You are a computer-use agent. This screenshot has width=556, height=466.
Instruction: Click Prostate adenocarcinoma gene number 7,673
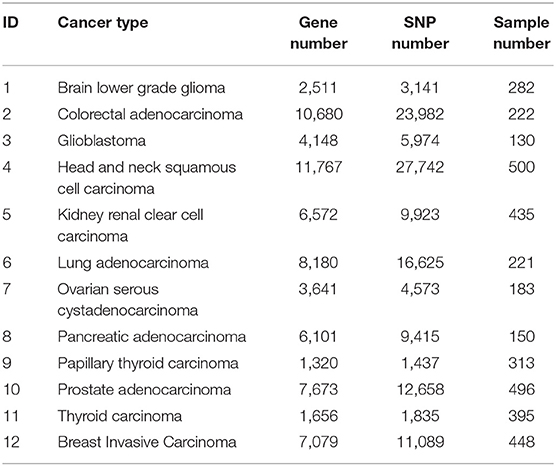tap(318, 389)
